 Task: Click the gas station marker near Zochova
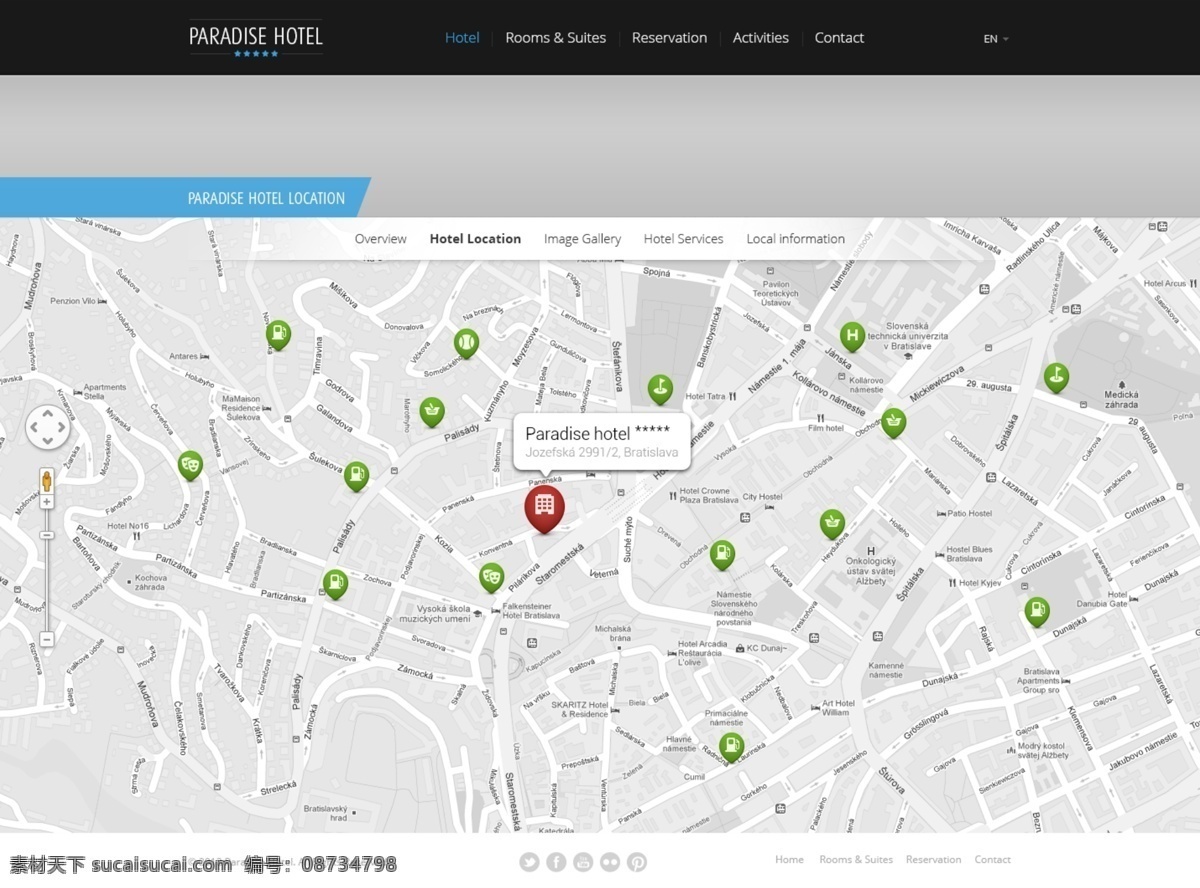pyautogui.click(x=335, y=583)
